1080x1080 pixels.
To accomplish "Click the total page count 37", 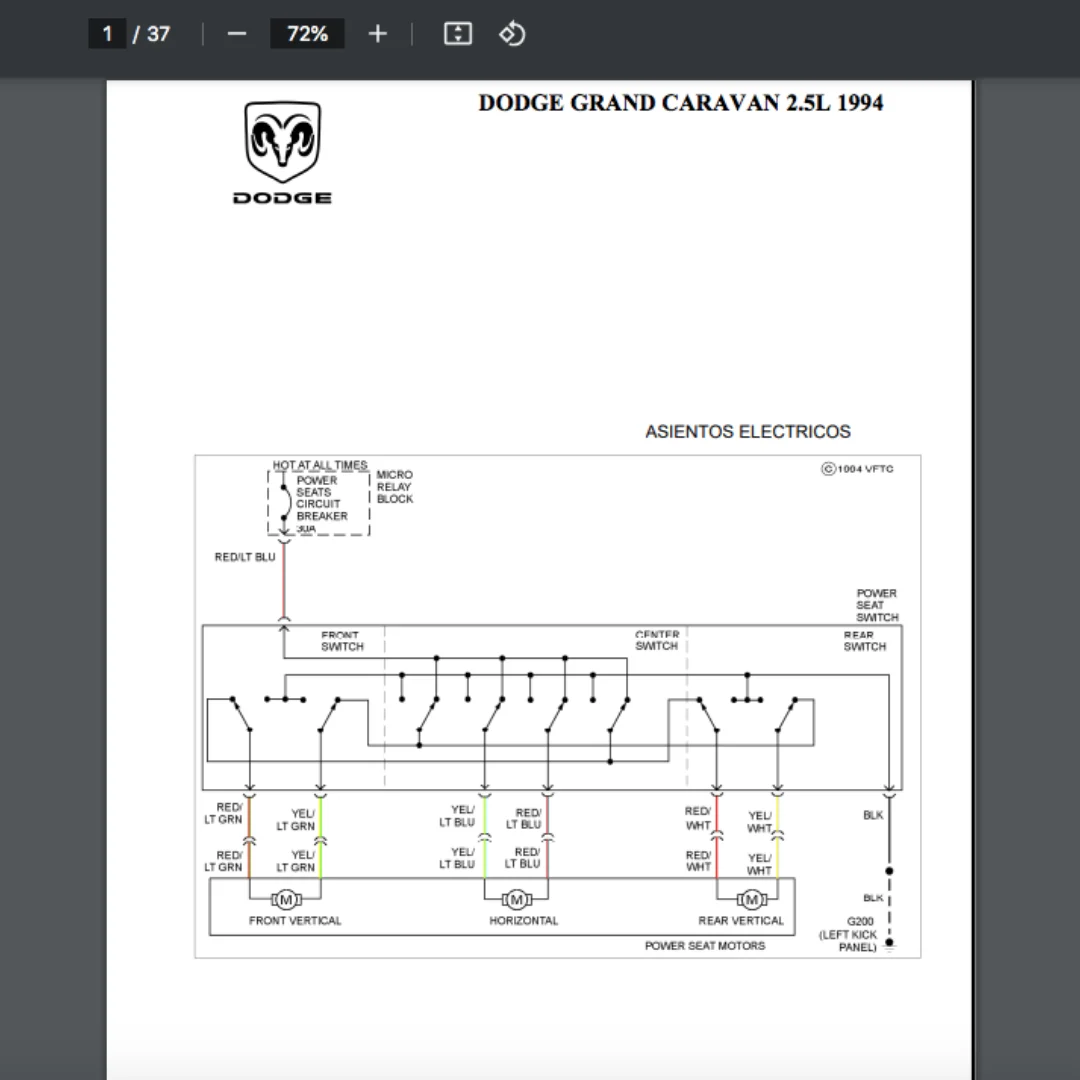I will (x=158, y=34).
